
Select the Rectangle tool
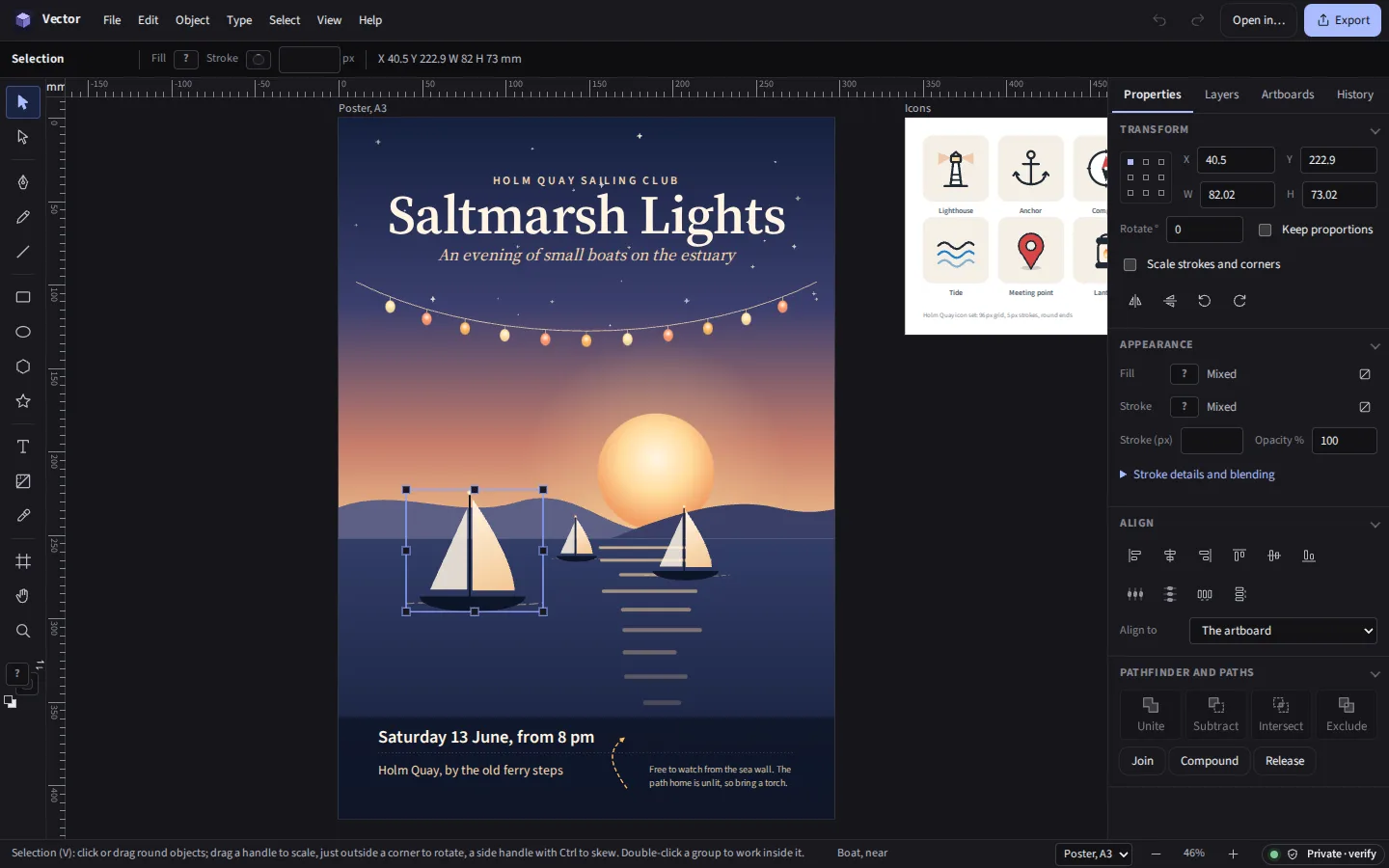point(23,297)
